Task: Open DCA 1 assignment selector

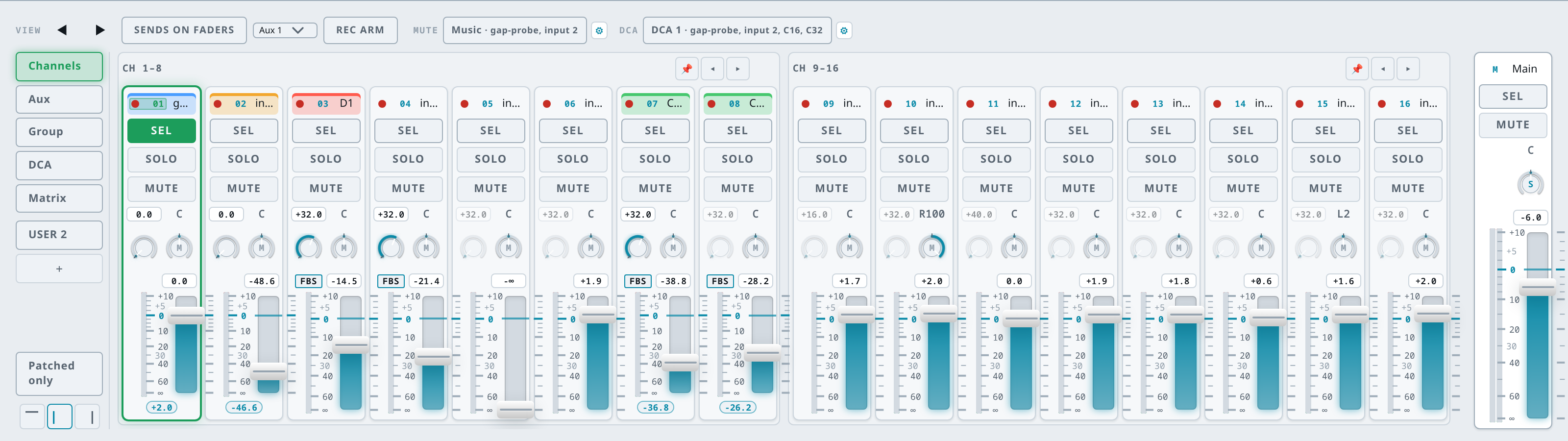Action: 736,30
